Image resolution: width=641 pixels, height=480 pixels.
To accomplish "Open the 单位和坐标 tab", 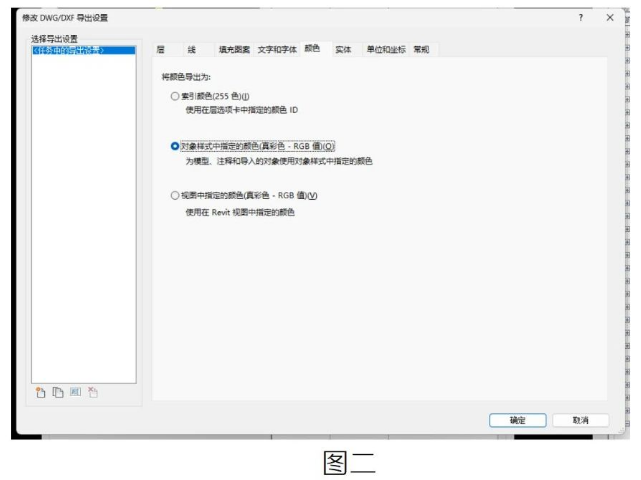I will tap(386, 49).
